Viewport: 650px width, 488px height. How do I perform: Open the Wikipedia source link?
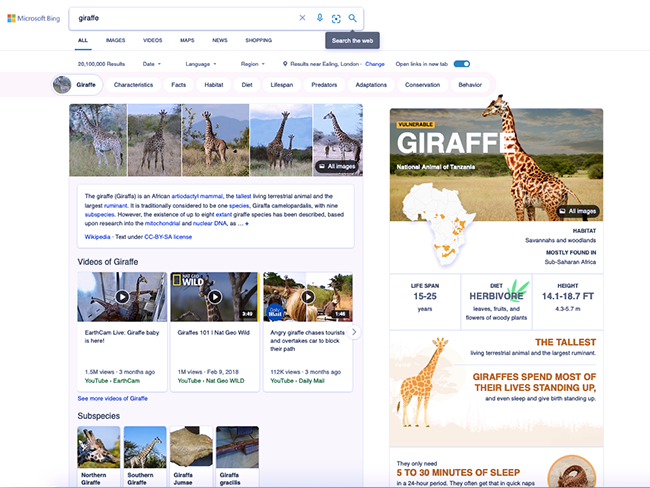click(97, 237)
